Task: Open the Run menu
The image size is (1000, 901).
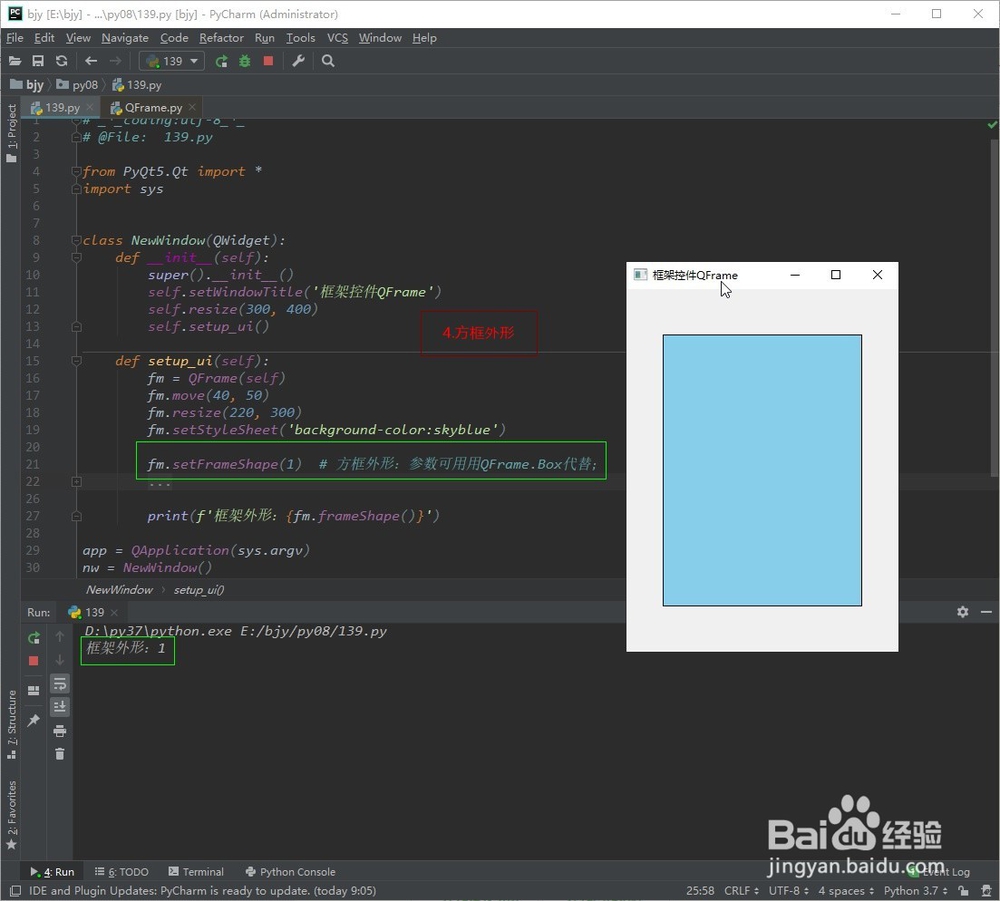Action: pos(265,38)
